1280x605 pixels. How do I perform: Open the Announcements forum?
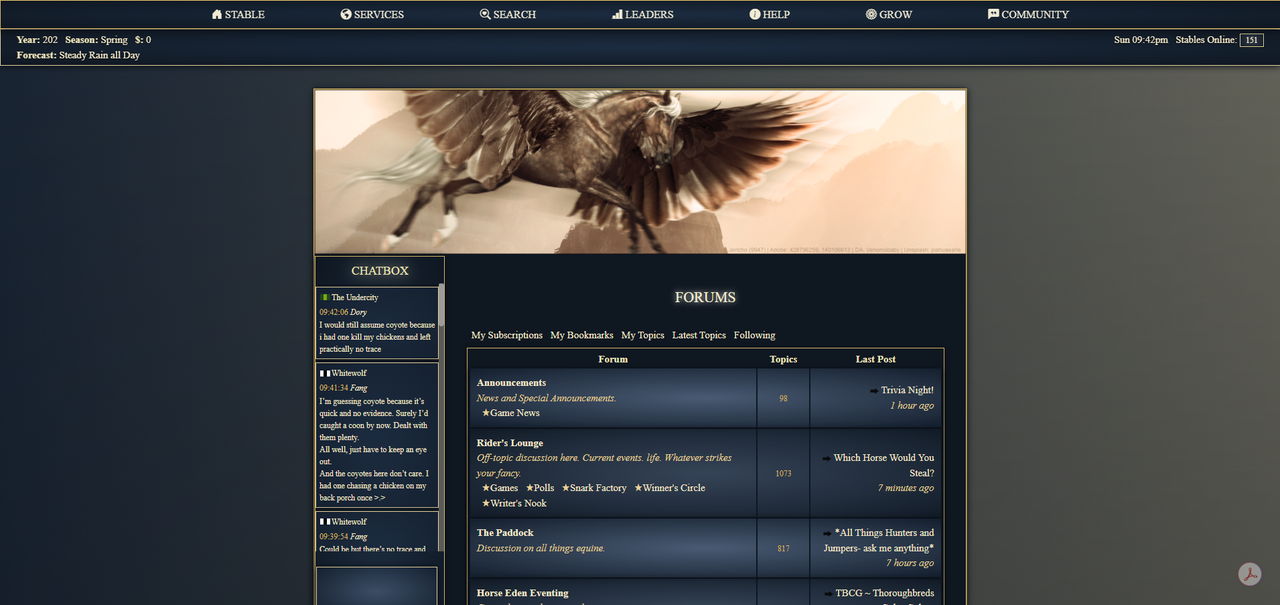512,383
